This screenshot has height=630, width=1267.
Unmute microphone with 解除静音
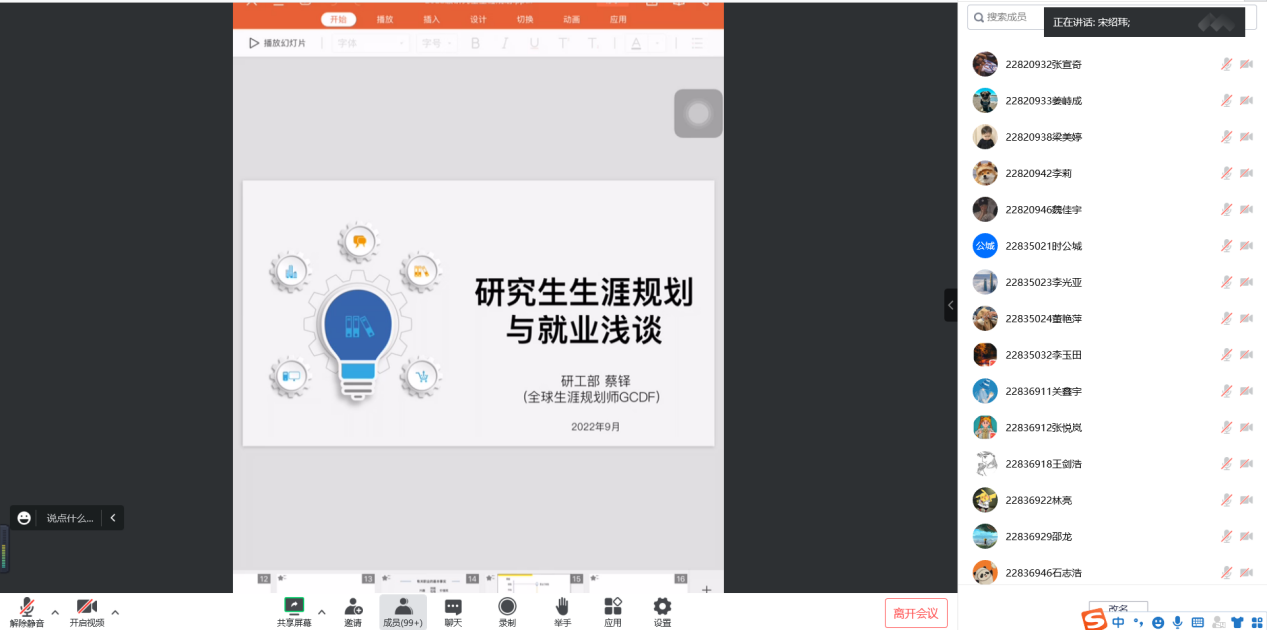27,607
